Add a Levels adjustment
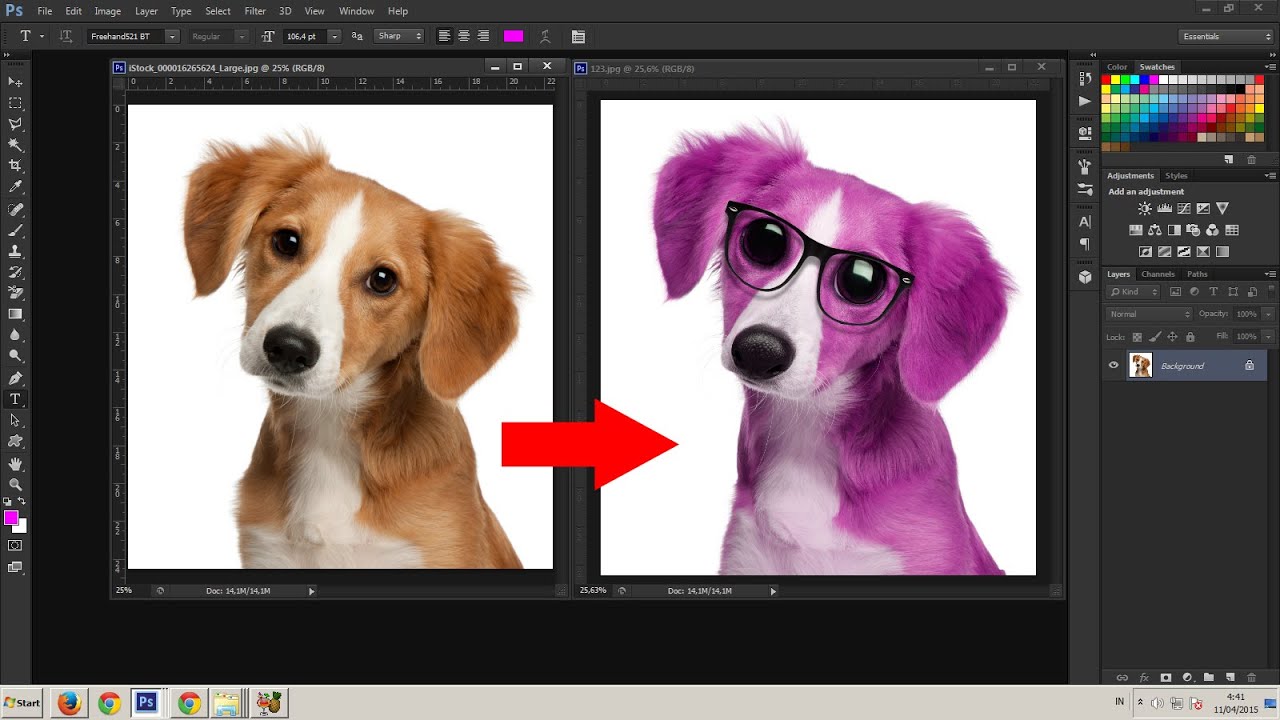 1164,209
